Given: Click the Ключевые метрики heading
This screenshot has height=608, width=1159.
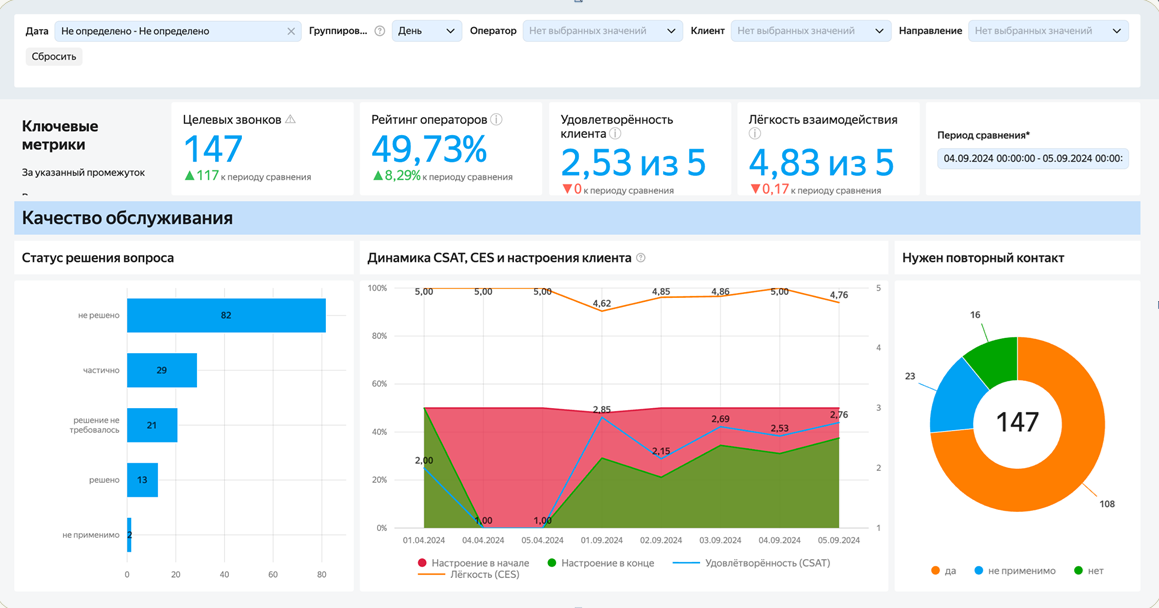Looking at the screenshot, I should pyautogui.click(x=60, y=135).
